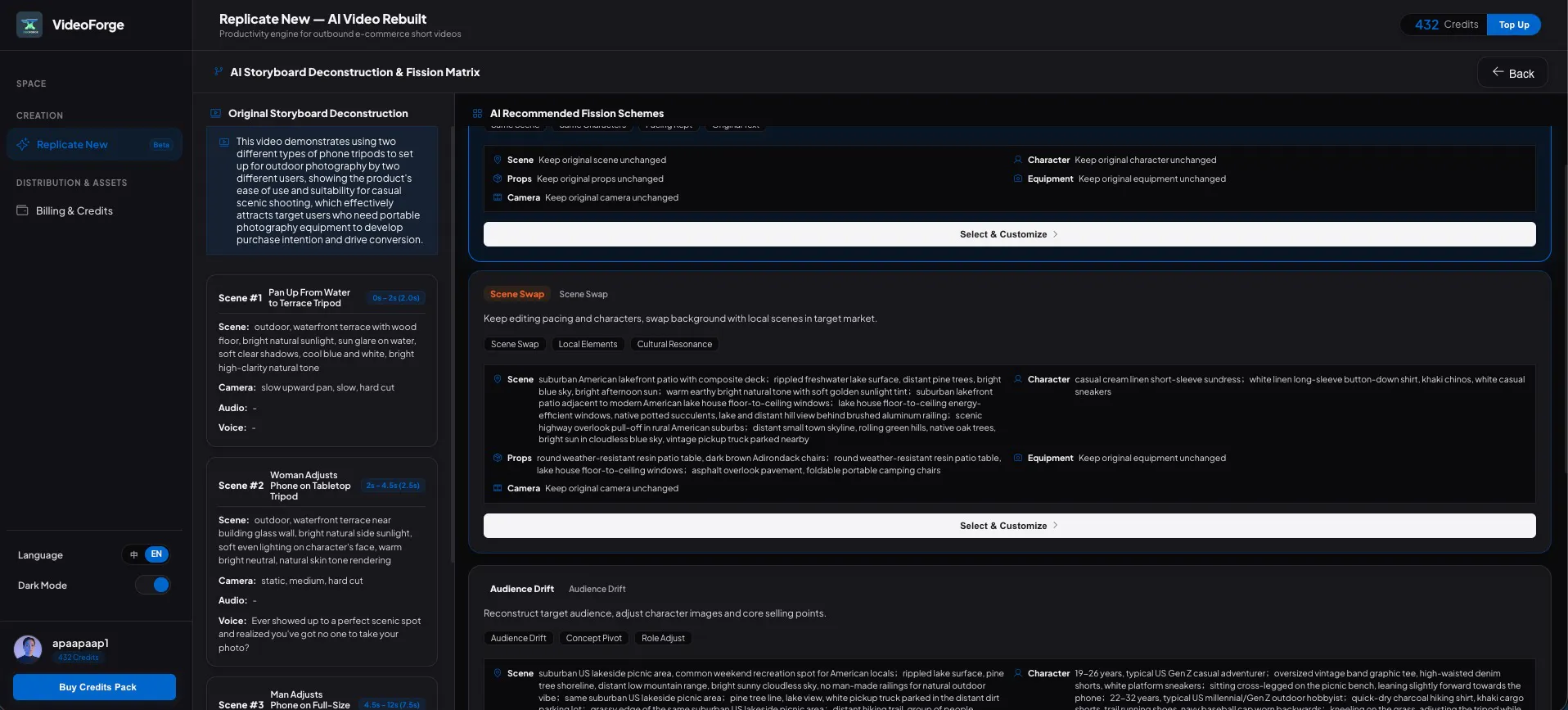Open Billing & Credits page
Image resolution: width=1568 pixels, height=710 pixels.
point(94,210)
